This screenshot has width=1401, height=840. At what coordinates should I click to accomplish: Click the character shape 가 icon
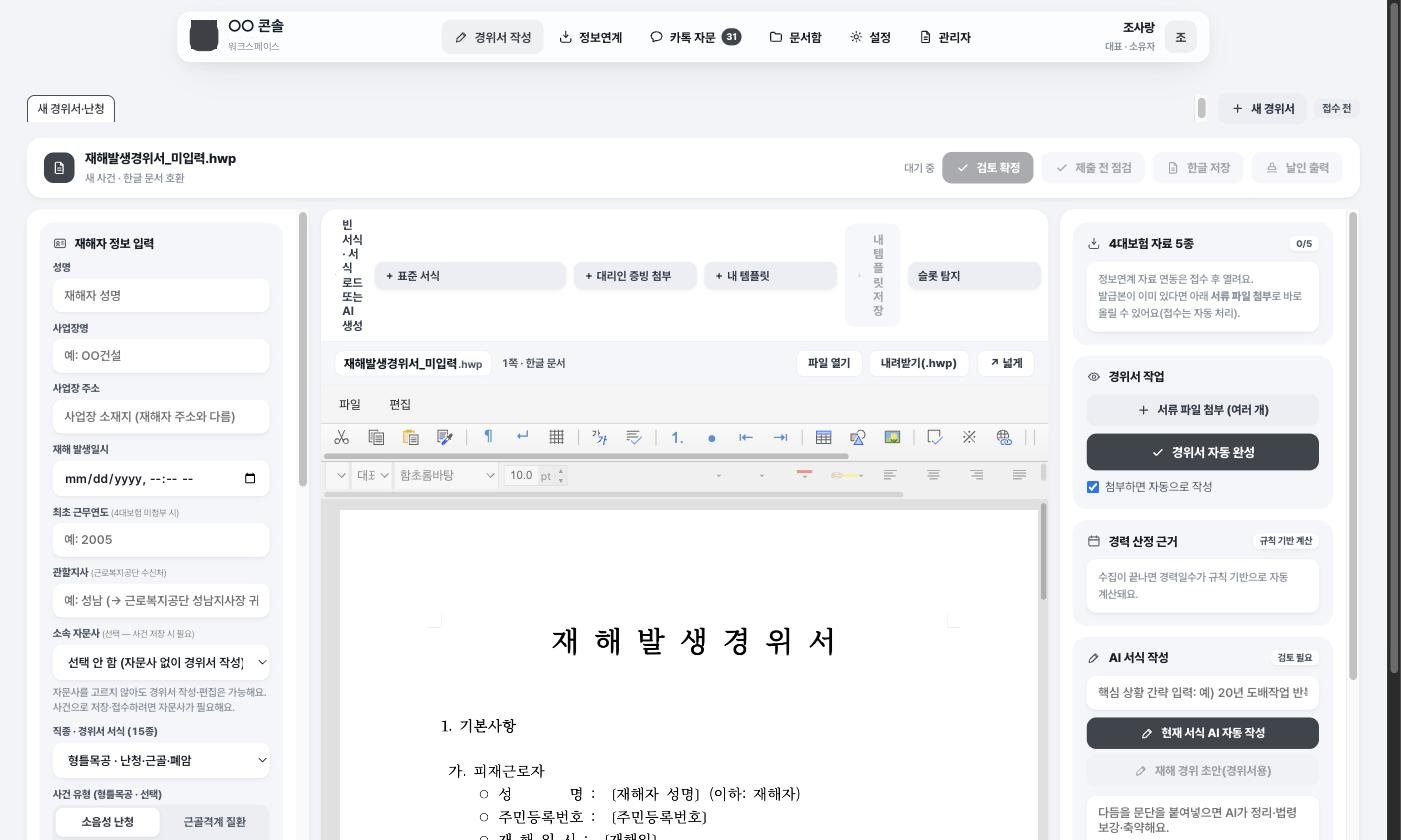599,437
